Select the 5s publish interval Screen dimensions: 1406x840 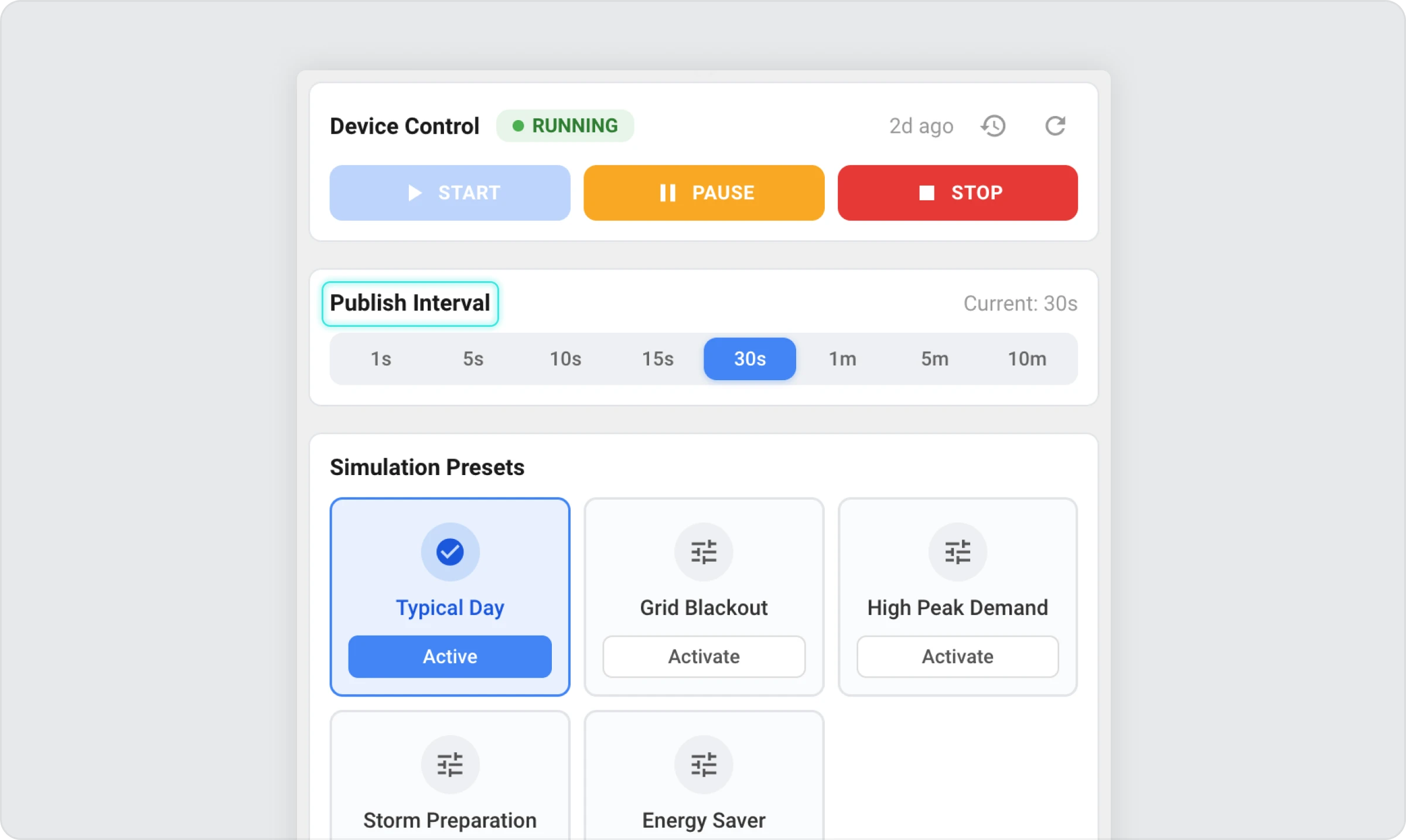[x=473, y=359]
